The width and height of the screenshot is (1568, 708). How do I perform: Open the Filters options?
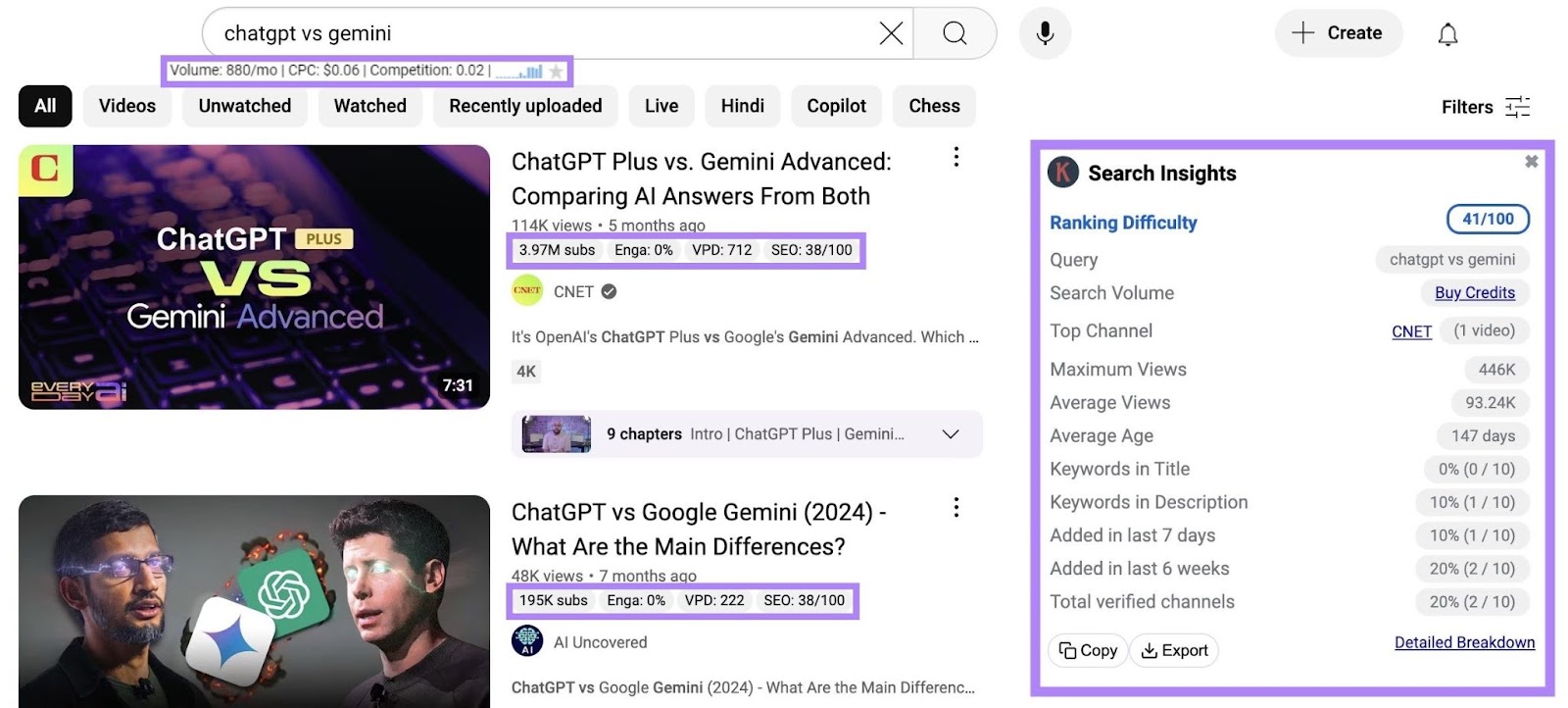click(x=1485, y=107)
